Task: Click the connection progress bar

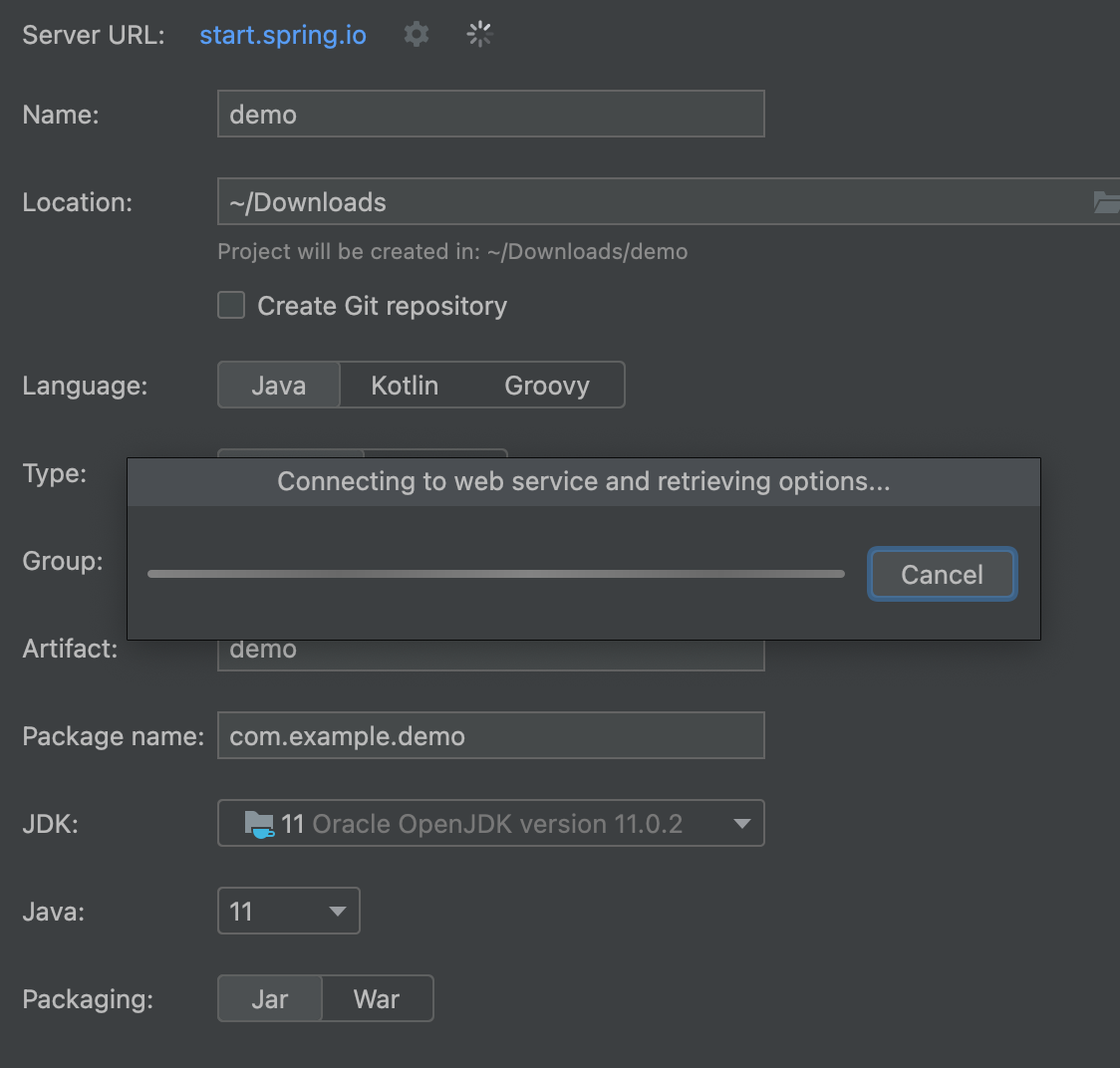Action: (x=495, y=574)
